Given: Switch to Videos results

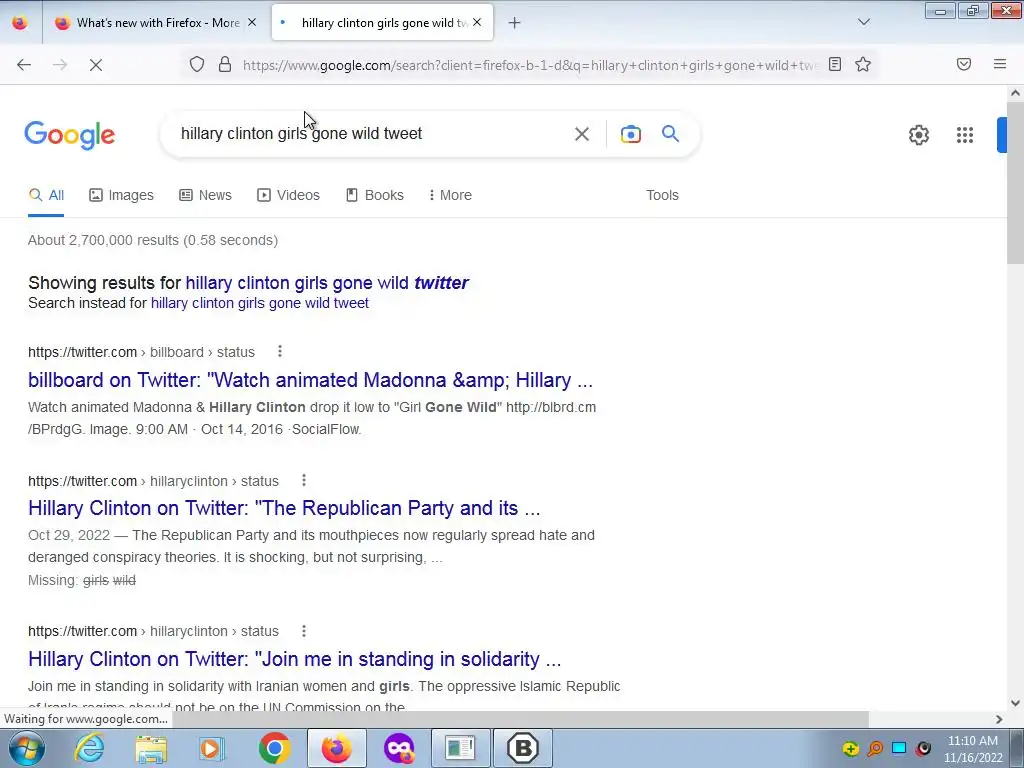Looking at the screenshot, I should 289,195.
